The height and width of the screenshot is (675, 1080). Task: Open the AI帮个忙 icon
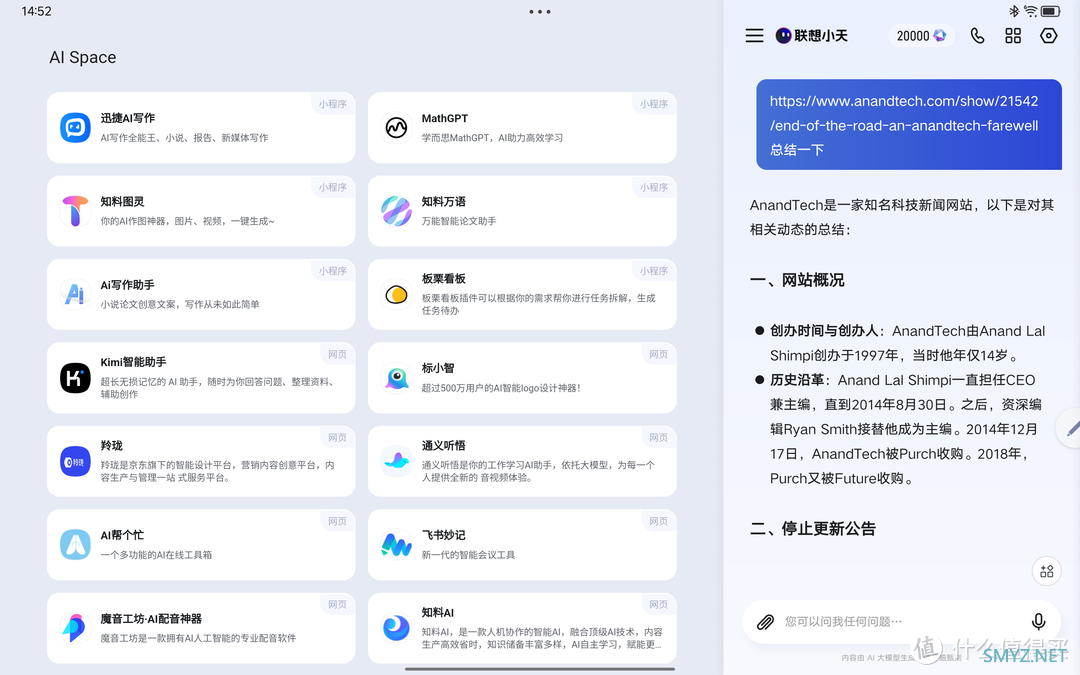click(x=75, y=545)
